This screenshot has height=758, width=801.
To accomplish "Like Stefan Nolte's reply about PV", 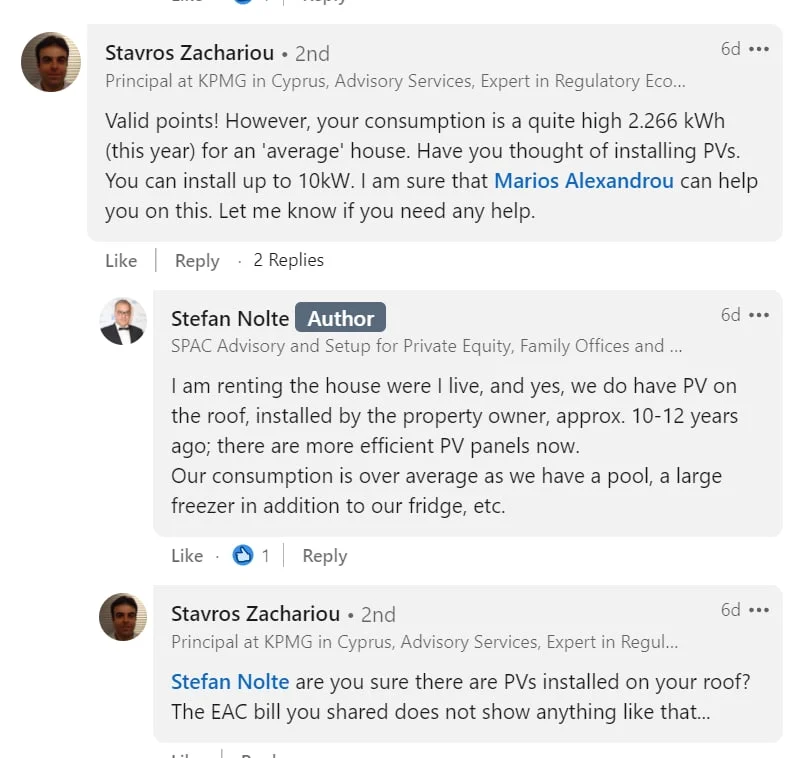I will click(x=187, y=555).
